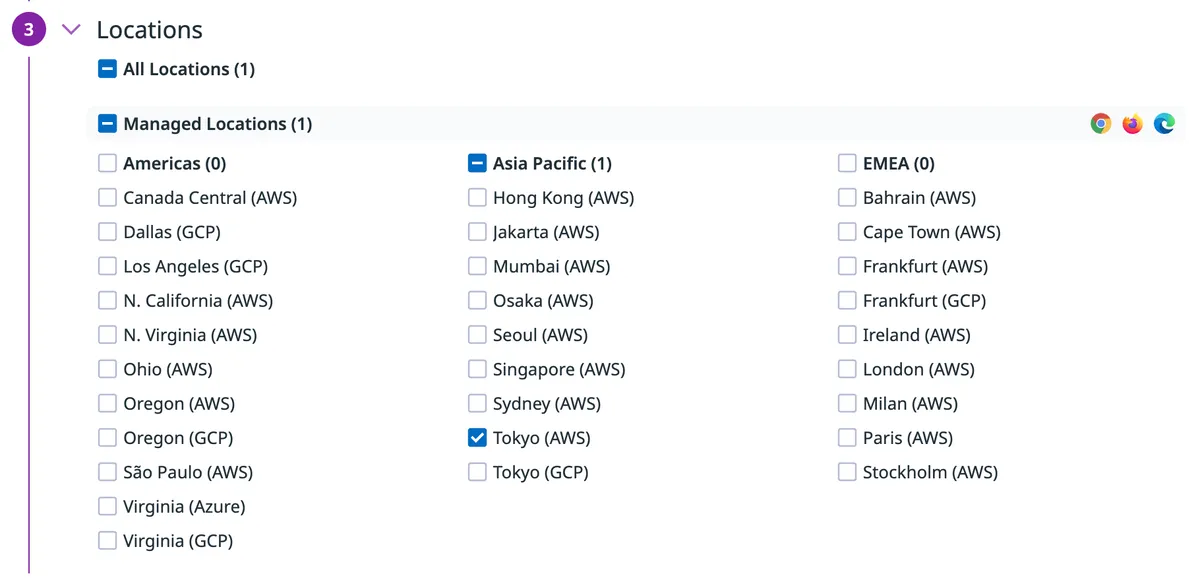Check the Frankfurt (AWS) checkbox
This screenshot has width=1200, height=578.
coord(847,267)
